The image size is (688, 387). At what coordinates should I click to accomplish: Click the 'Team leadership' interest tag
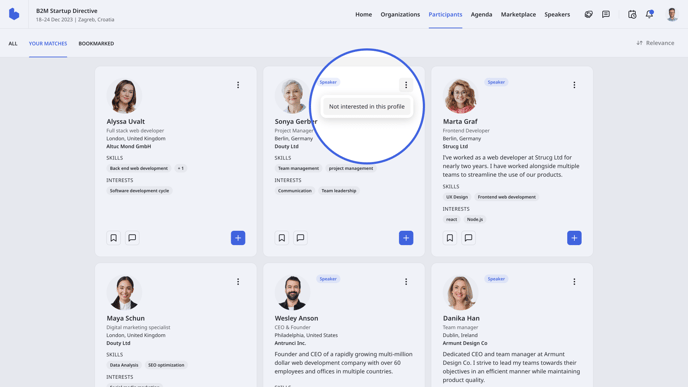[339, 190]
